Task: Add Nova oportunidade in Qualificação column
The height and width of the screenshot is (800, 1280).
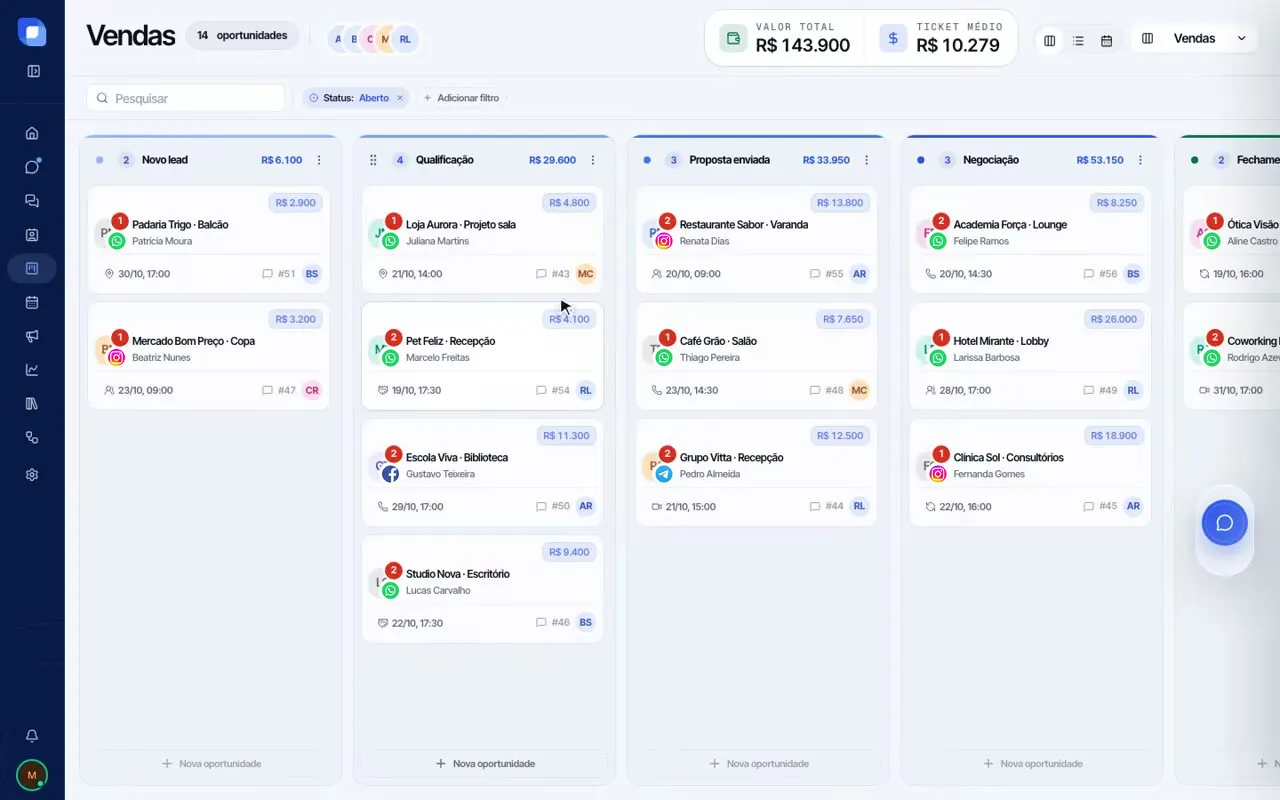Action: 485,764
